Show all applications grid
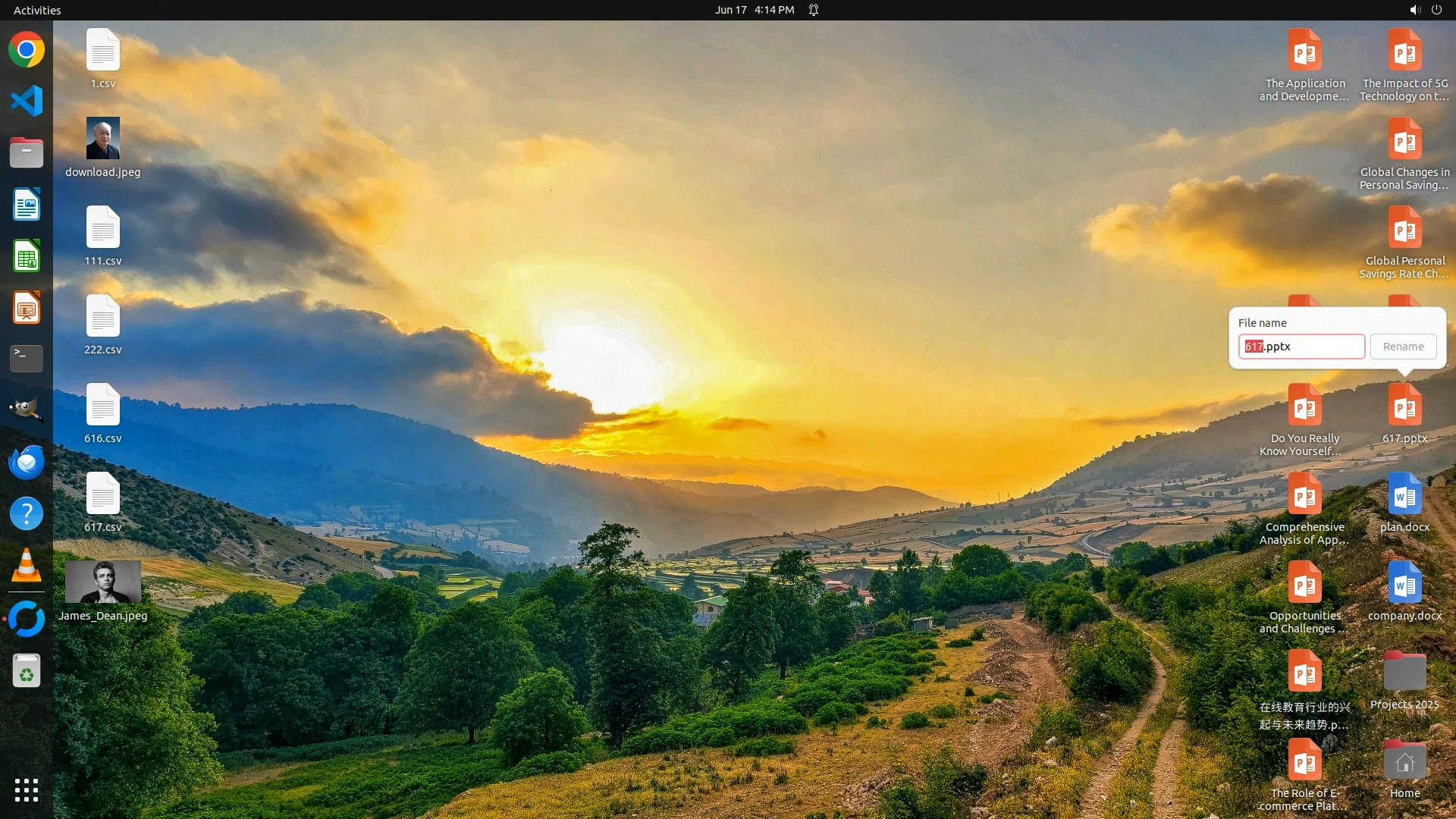The width and height of the screenshot is (1456, 819). point(27,790)
